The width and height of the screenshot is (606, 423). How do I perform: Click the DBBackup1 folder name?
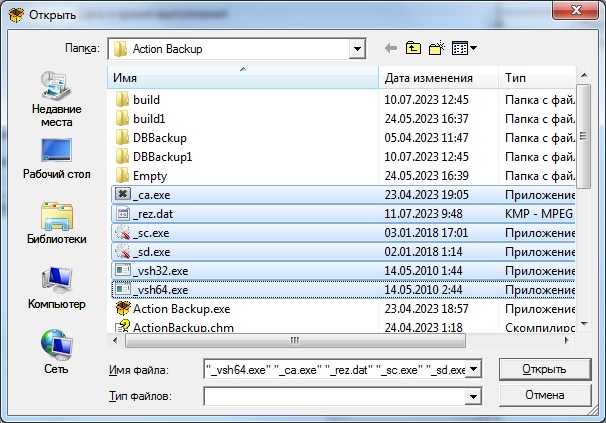pyautogui.click(x=162, y=157)
